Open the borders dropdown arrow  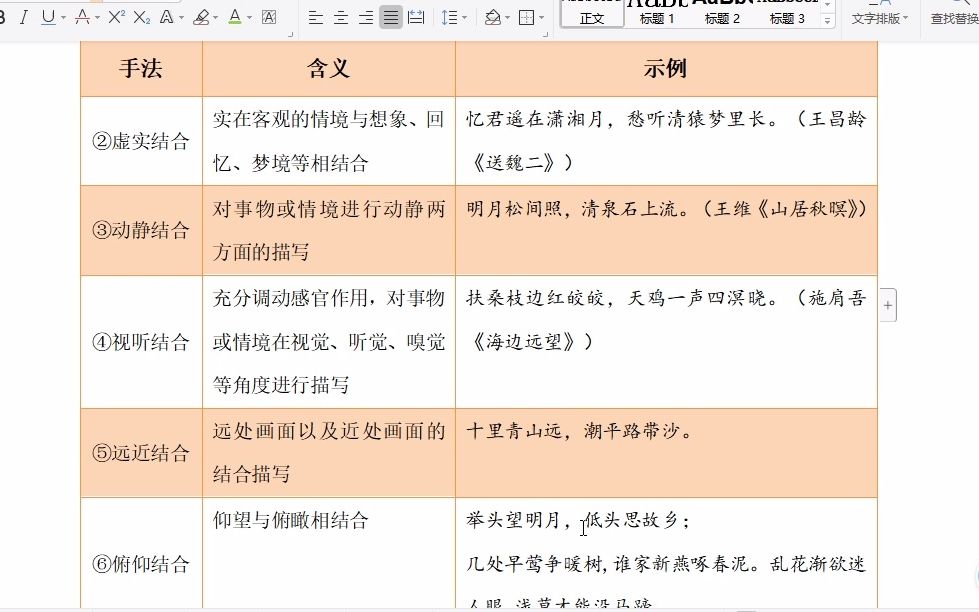click(x=540, y=17)
